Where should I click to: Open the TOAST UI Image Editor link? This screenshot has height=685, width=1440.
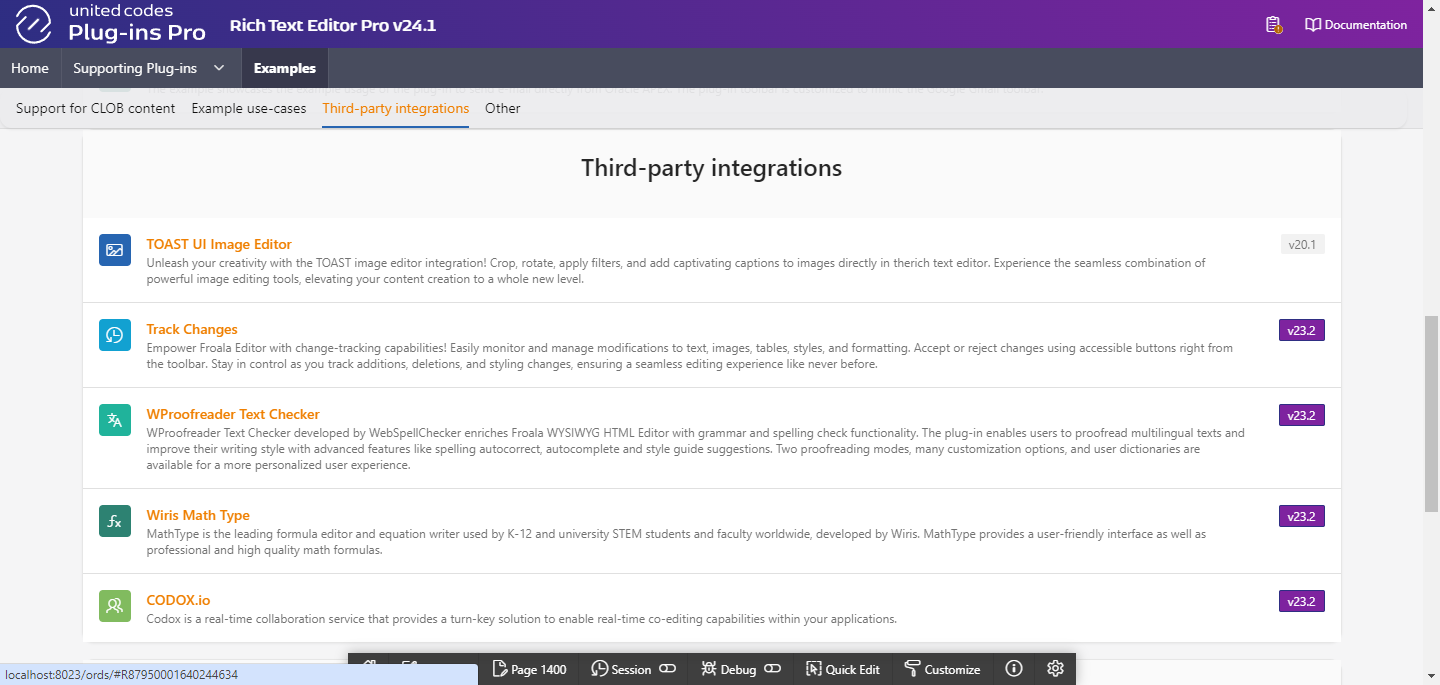click(219, 244)
